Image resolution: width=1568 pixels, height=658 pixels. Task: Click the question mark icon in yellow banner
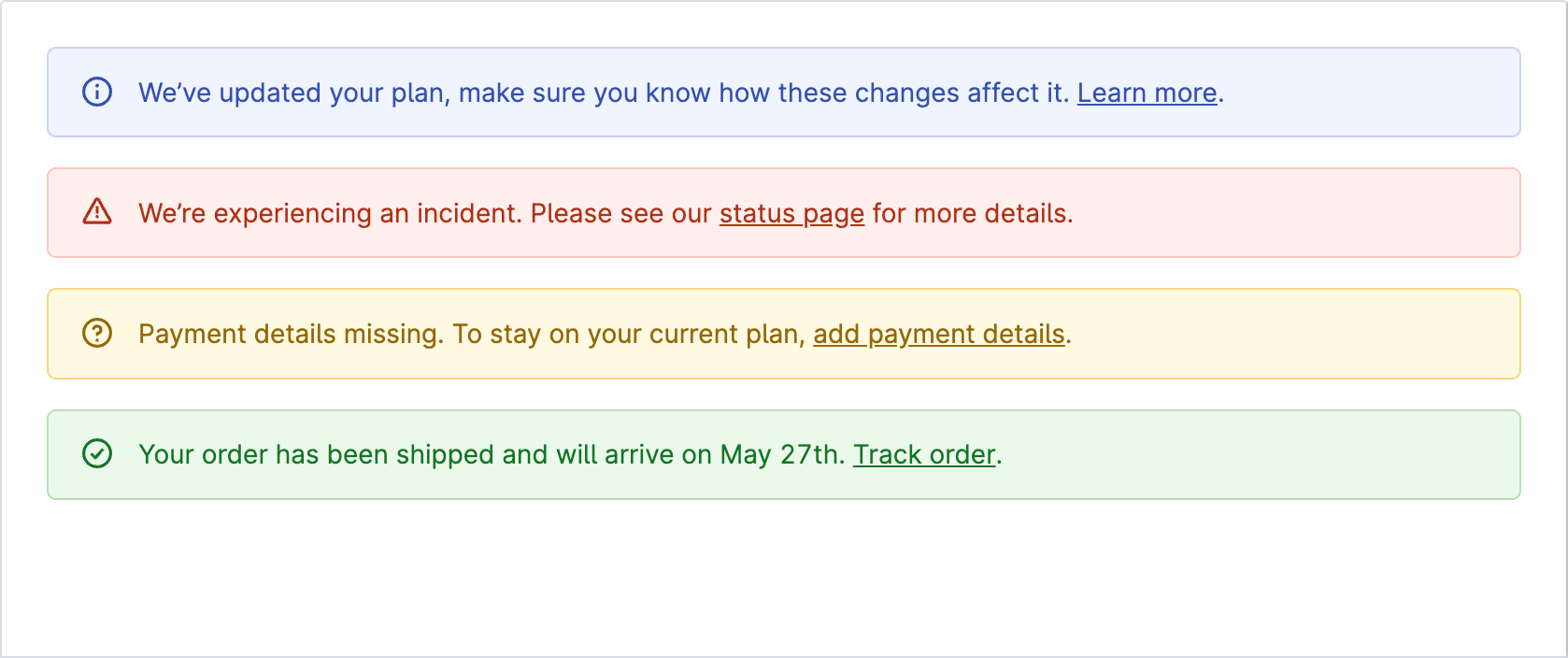pos(97,333)
